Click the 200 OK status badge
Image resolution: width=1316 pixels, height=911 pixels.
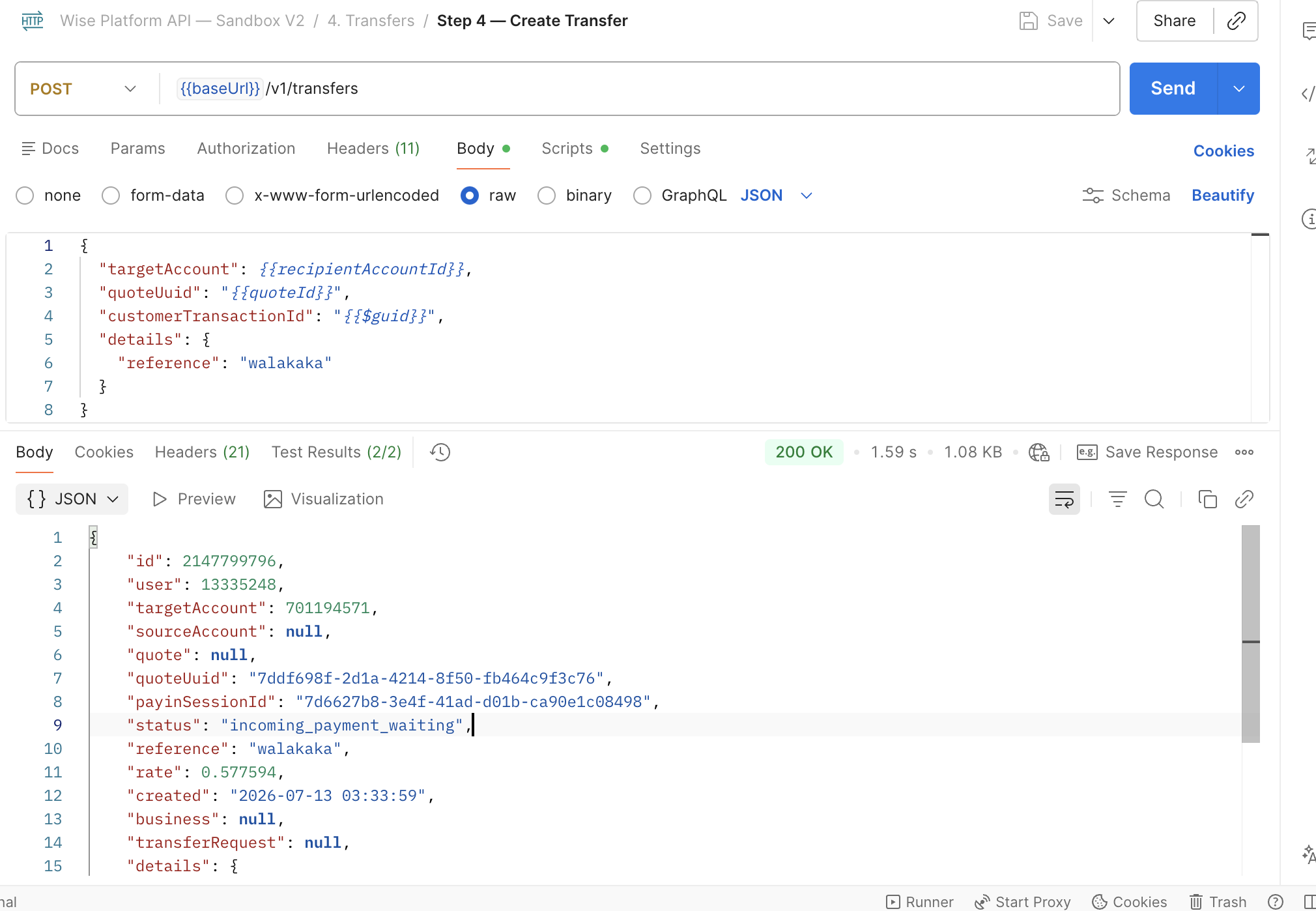point(804,452)
